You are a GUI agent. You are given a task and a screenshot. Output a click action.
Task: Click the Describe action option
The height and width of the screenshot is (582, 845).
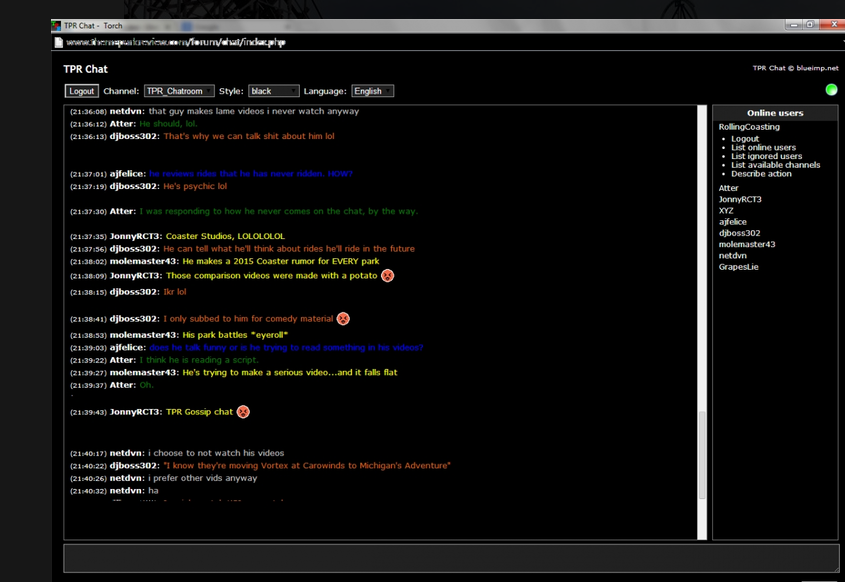(x=761, y=174)
